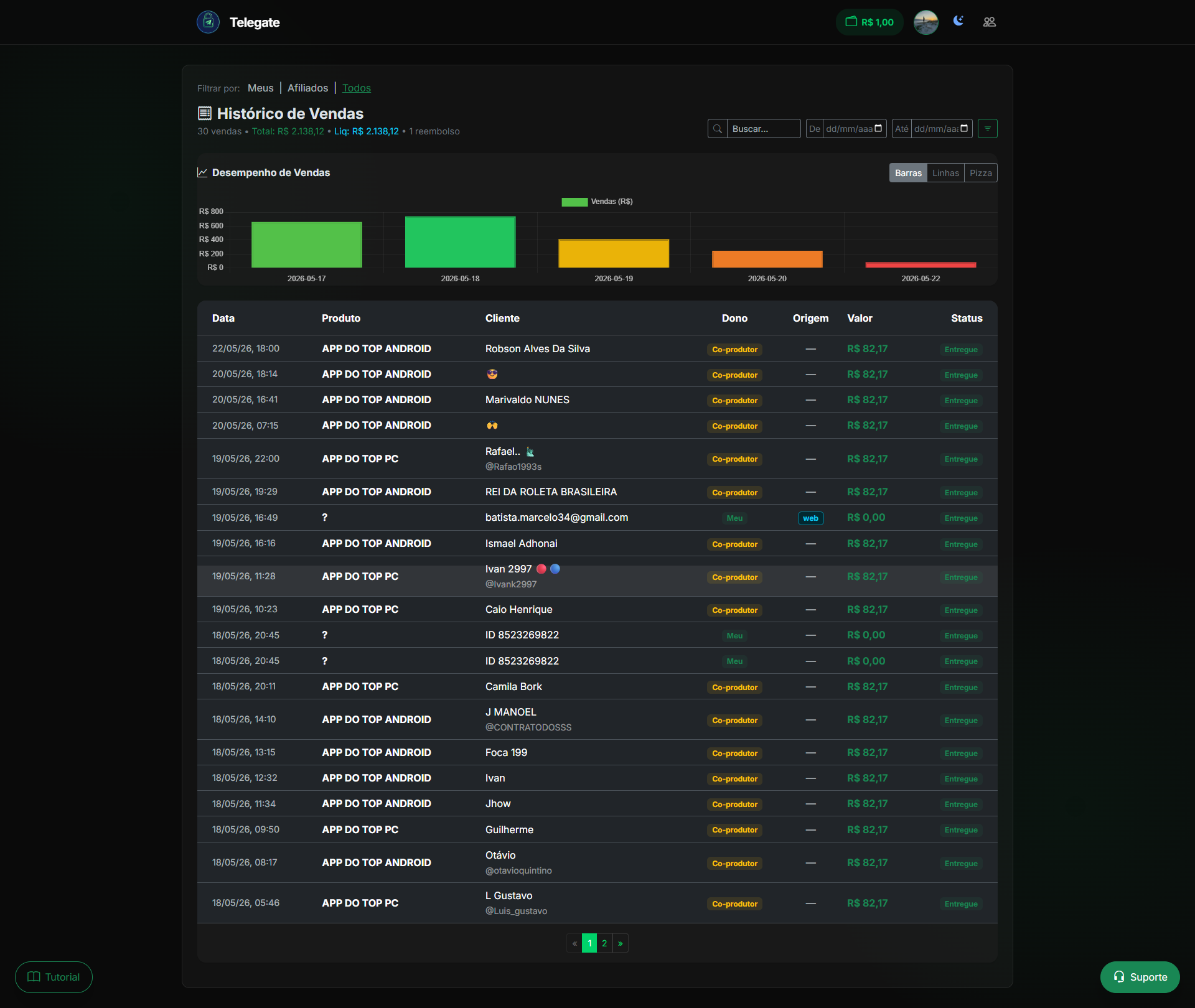Click batista.marcelo34@gmail.com client
The height and width of the screenshot is (1008, 1195).
pyautogui.click(x=556, y=517)
